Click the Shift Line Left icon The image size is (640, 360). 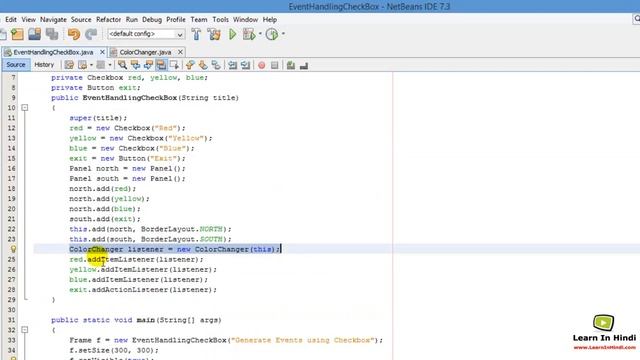coord(233,65)
